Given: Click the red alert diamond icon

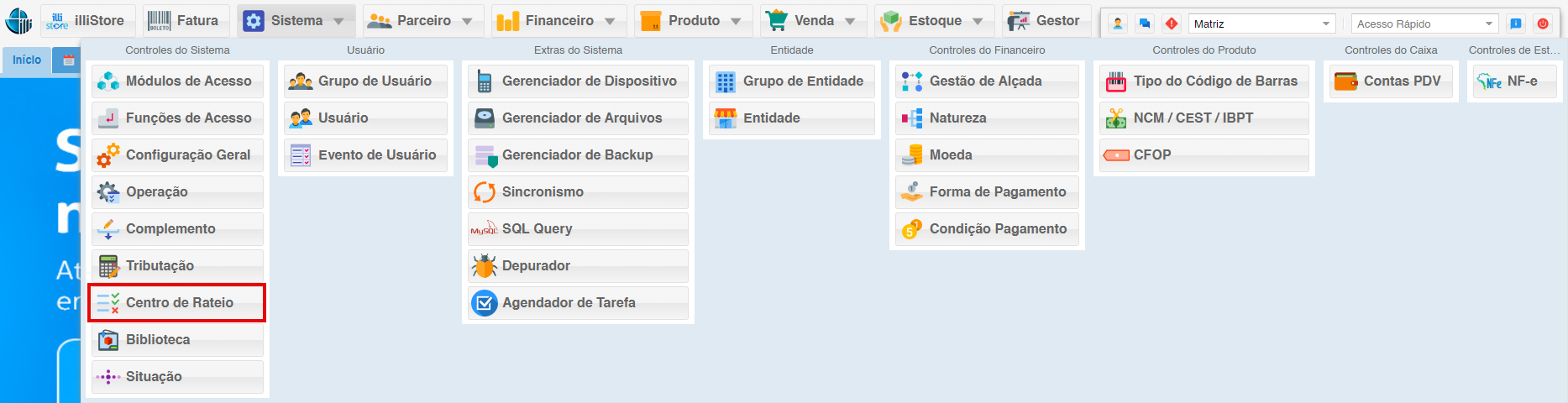Looking at the screenshot, I should click(x=1172, y=24).
